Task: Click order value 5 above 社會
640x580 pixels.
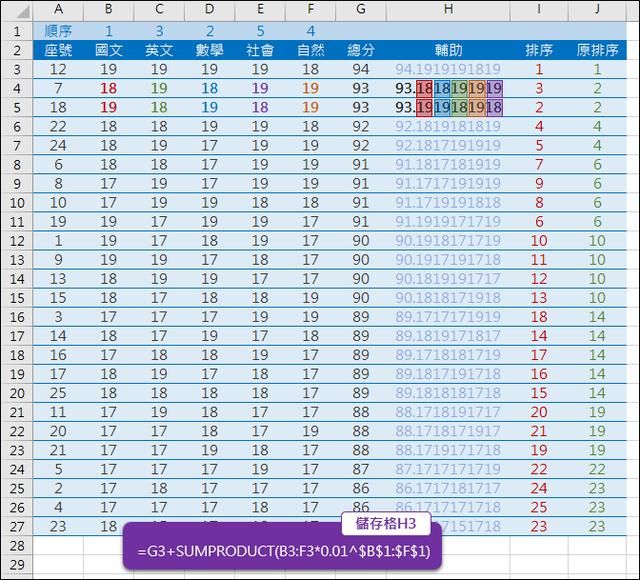Action: (260, 31)
